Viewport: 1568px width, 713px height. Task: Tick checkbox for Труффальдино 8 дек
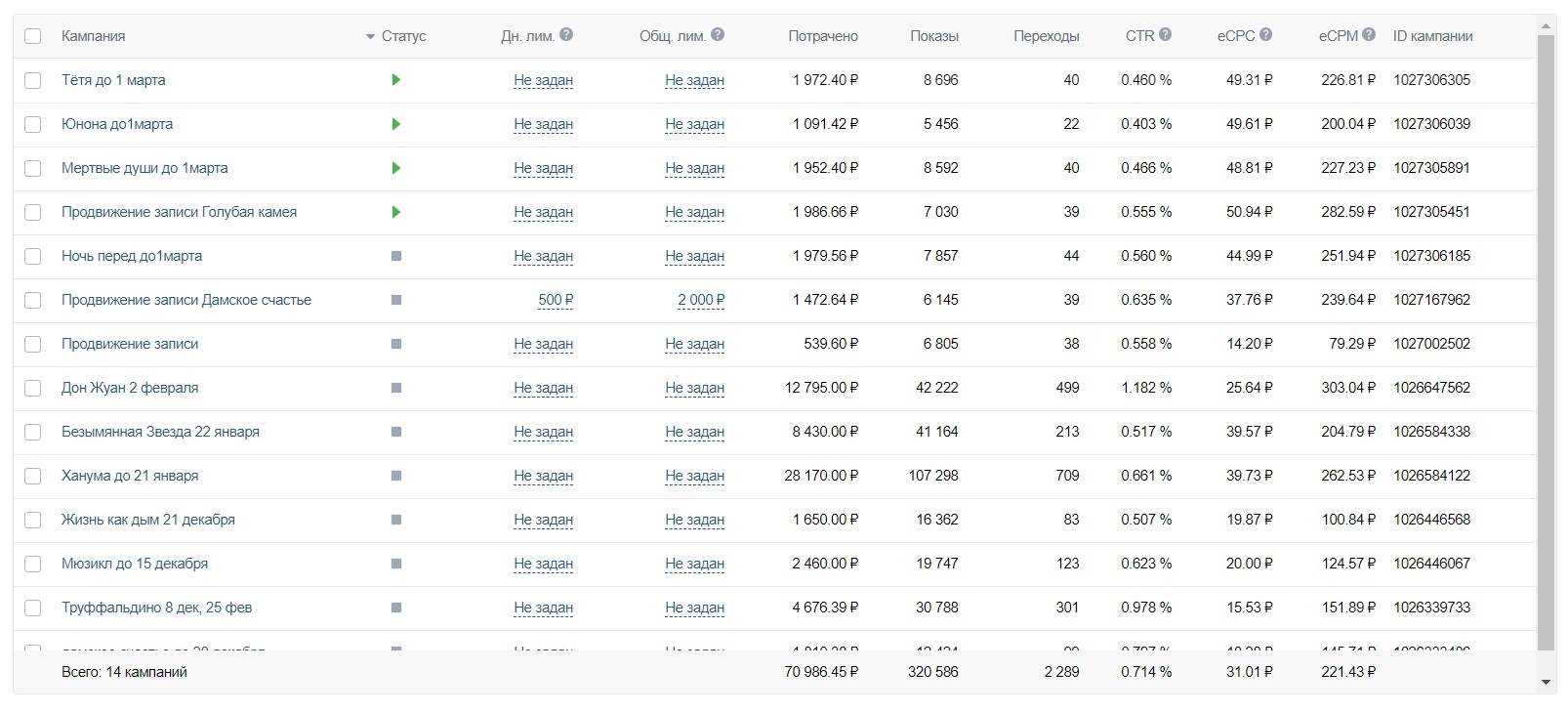(x=33, y=608)
